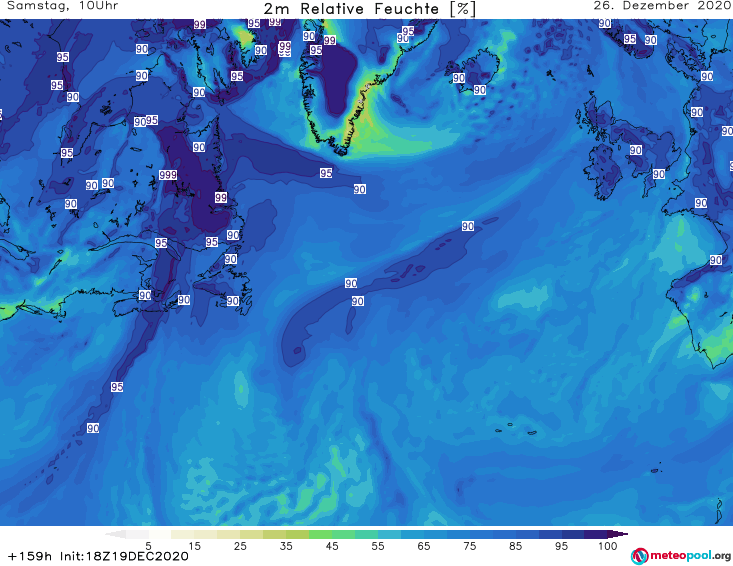Select the olive-yellow 30–35 legend swatch
733x566 pixels.
pyautogui.click(x=275, y=534)
